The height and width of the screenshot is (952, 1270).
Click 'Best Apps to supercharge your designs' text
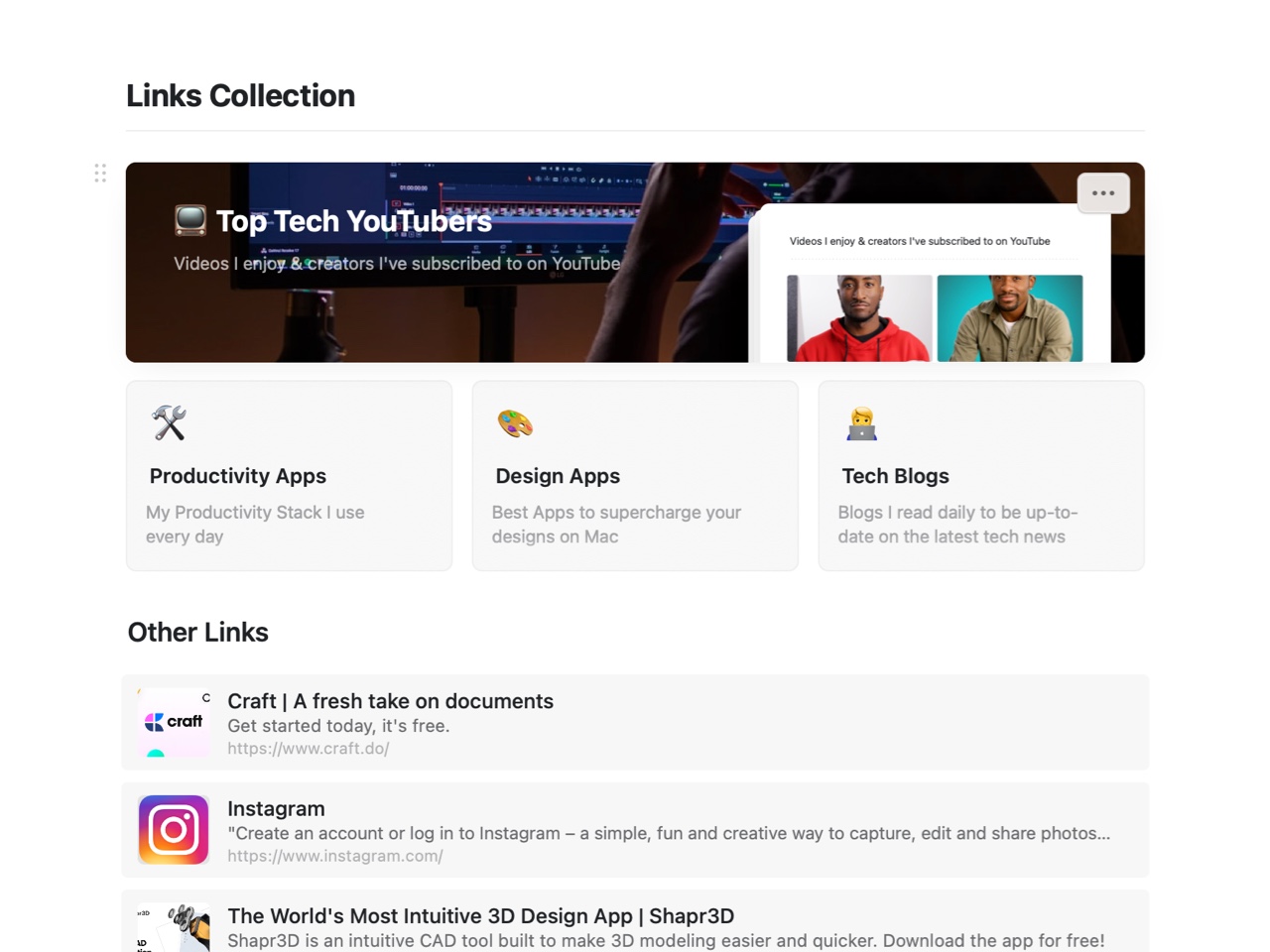(x=616, y=525)
